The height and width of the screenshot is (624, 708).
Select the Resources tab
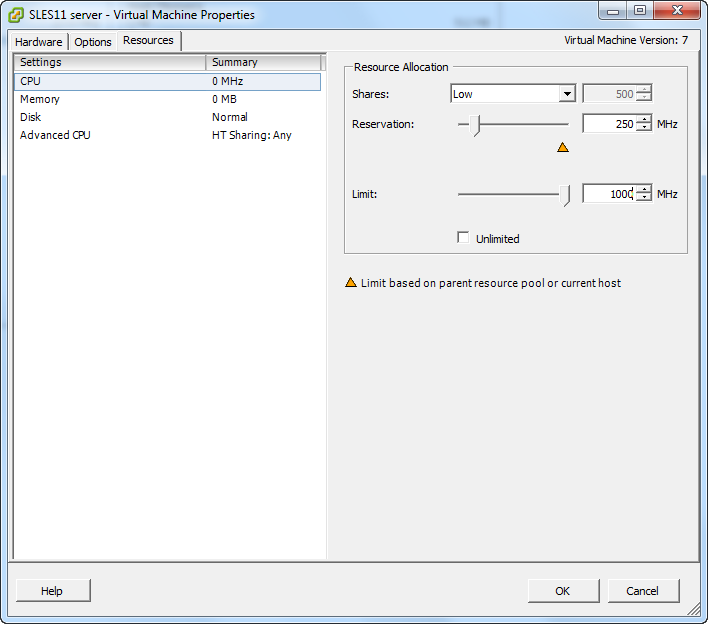click(x=149, y=41)
